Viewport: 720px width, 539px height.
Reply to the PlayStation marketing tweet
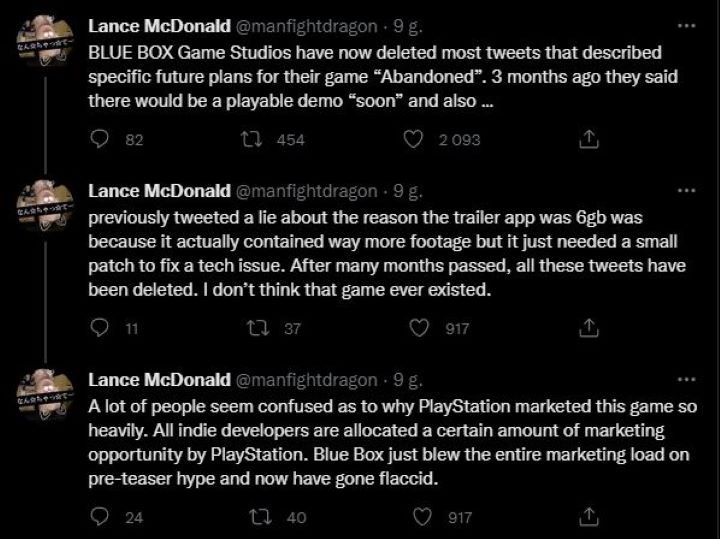pos(98,517)
